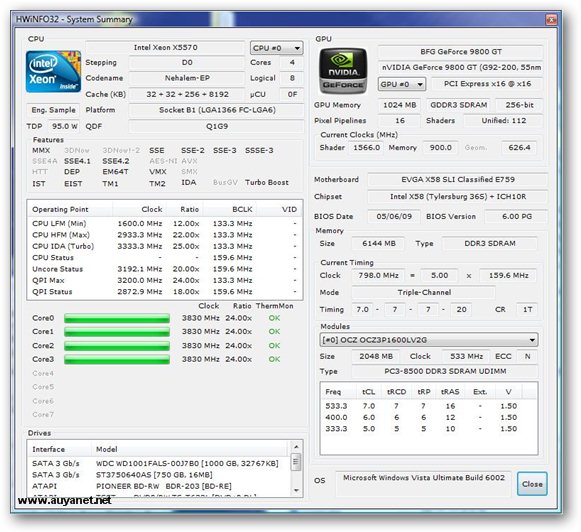This screenshot has height=532, width=581.
Task: Click the drives list scrollbar thumb
Action: (x=296, y=462)
